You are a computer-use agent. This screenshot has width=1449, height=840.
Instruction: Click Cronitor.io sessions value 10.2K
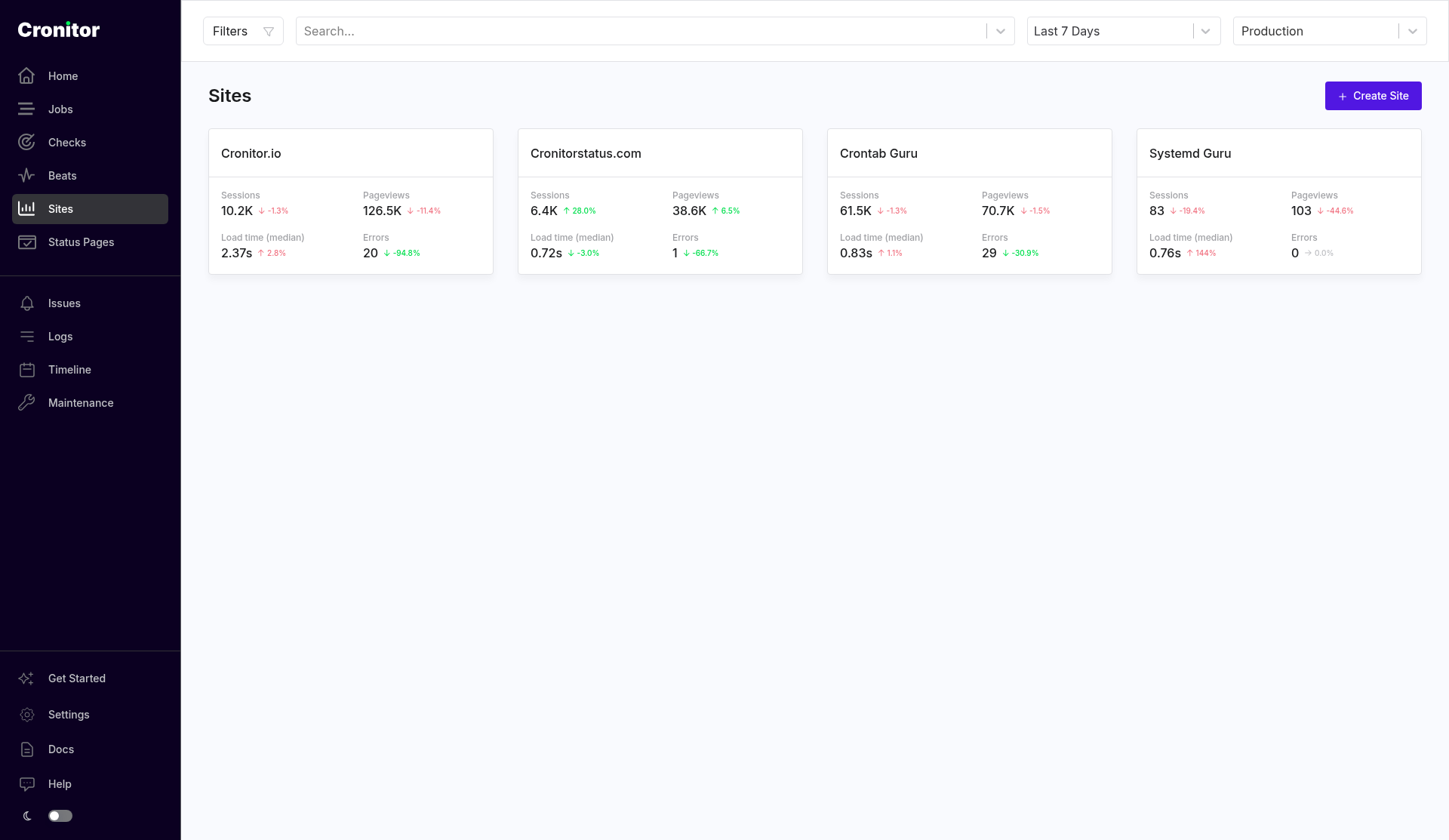[237, 211]
